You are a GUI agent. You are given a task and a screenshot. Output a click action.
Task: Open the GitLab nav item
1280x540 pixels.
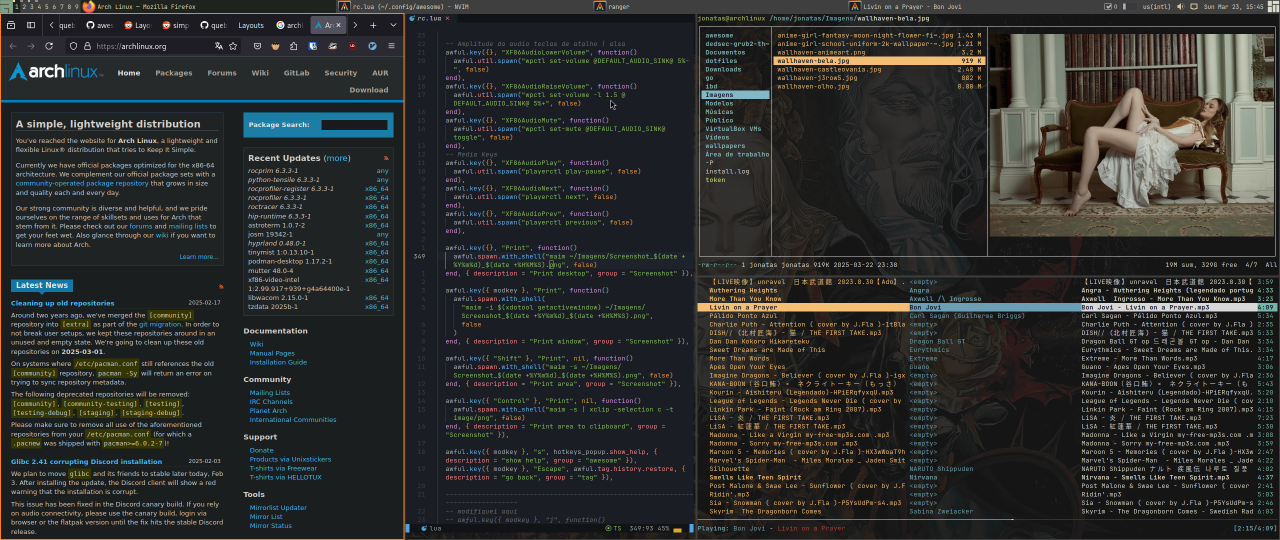(x=296, y=72)
